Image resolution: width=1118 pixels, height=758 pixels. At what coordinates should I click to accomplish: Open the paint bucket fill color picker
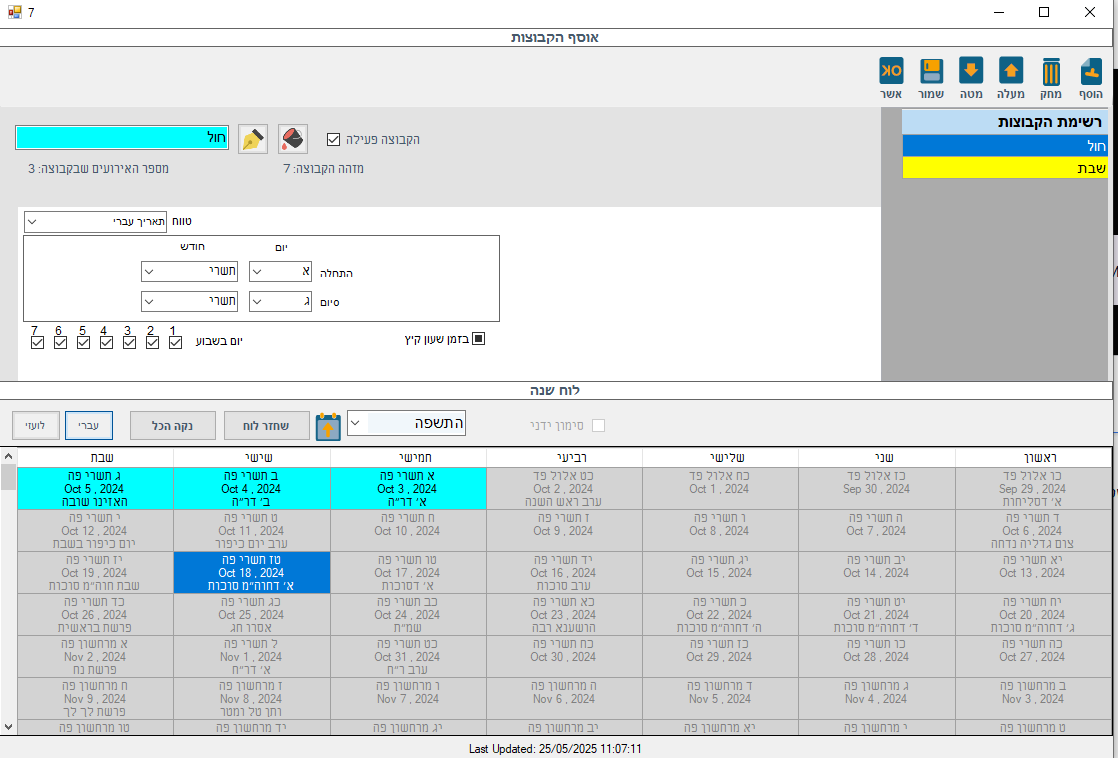pyautogui.click(x=292, y=139)
